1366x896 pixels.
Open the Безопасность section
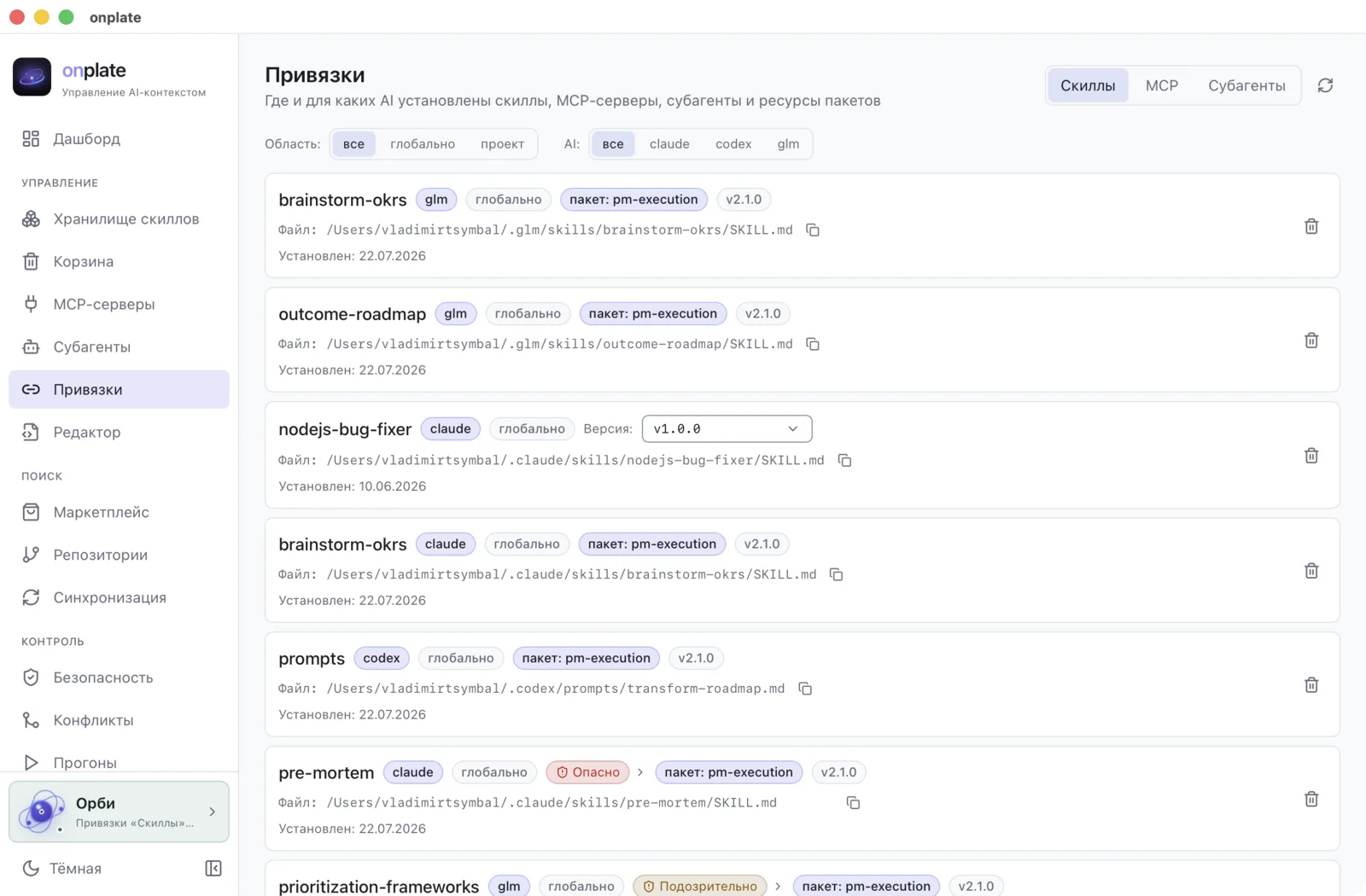[x=119, y=678]
